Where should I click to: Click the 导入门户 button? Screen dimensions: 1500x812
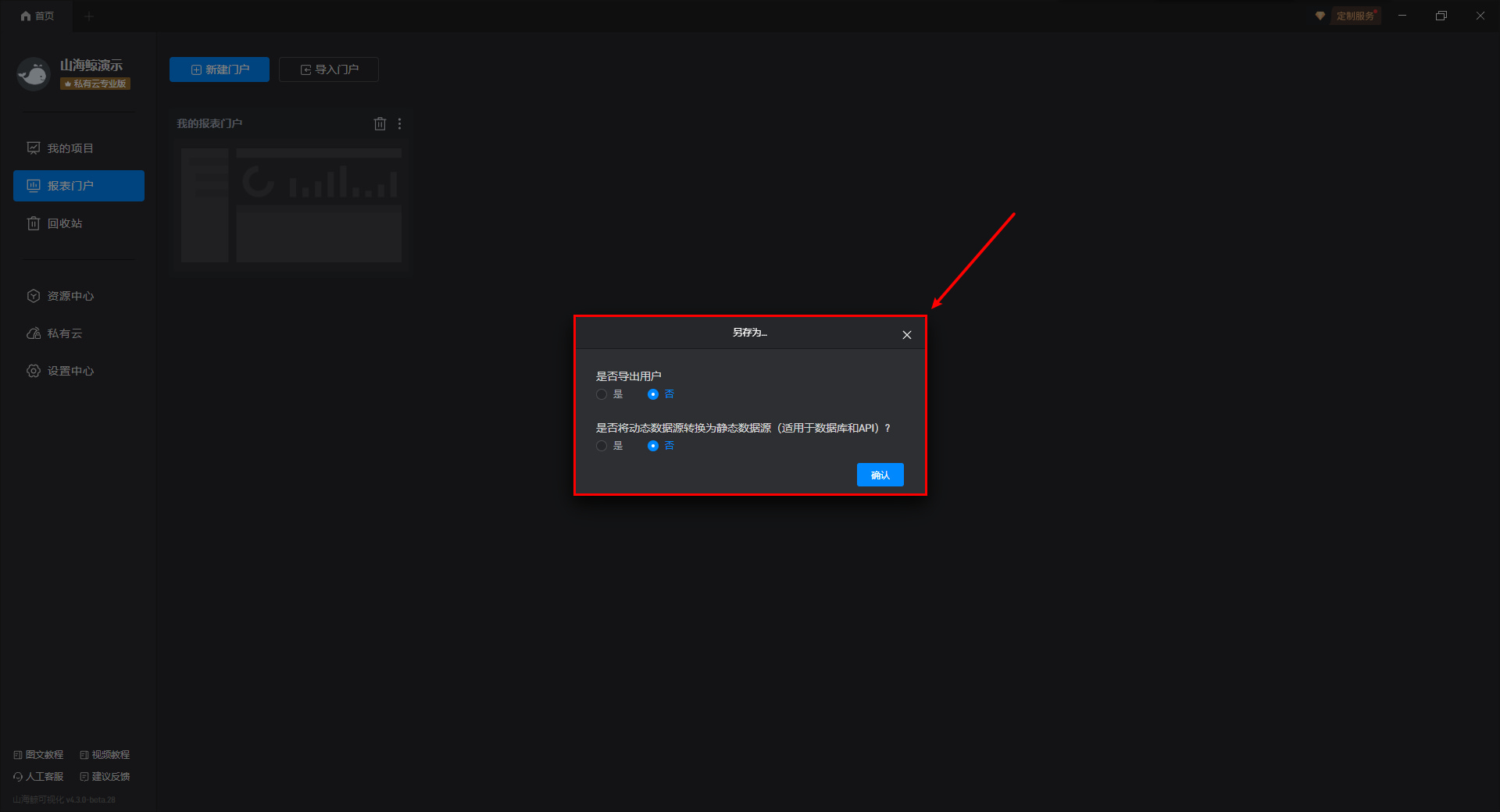coord(329,69)
